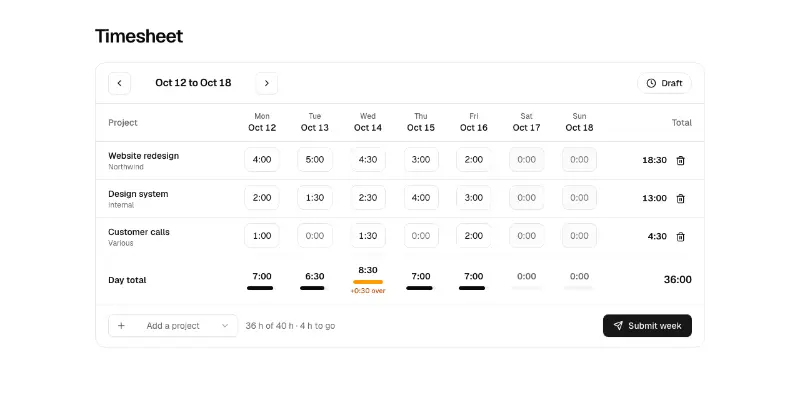800x400 pixels.
Task: Click the Mon Oct 12 column header
Action: pos(262,122)
